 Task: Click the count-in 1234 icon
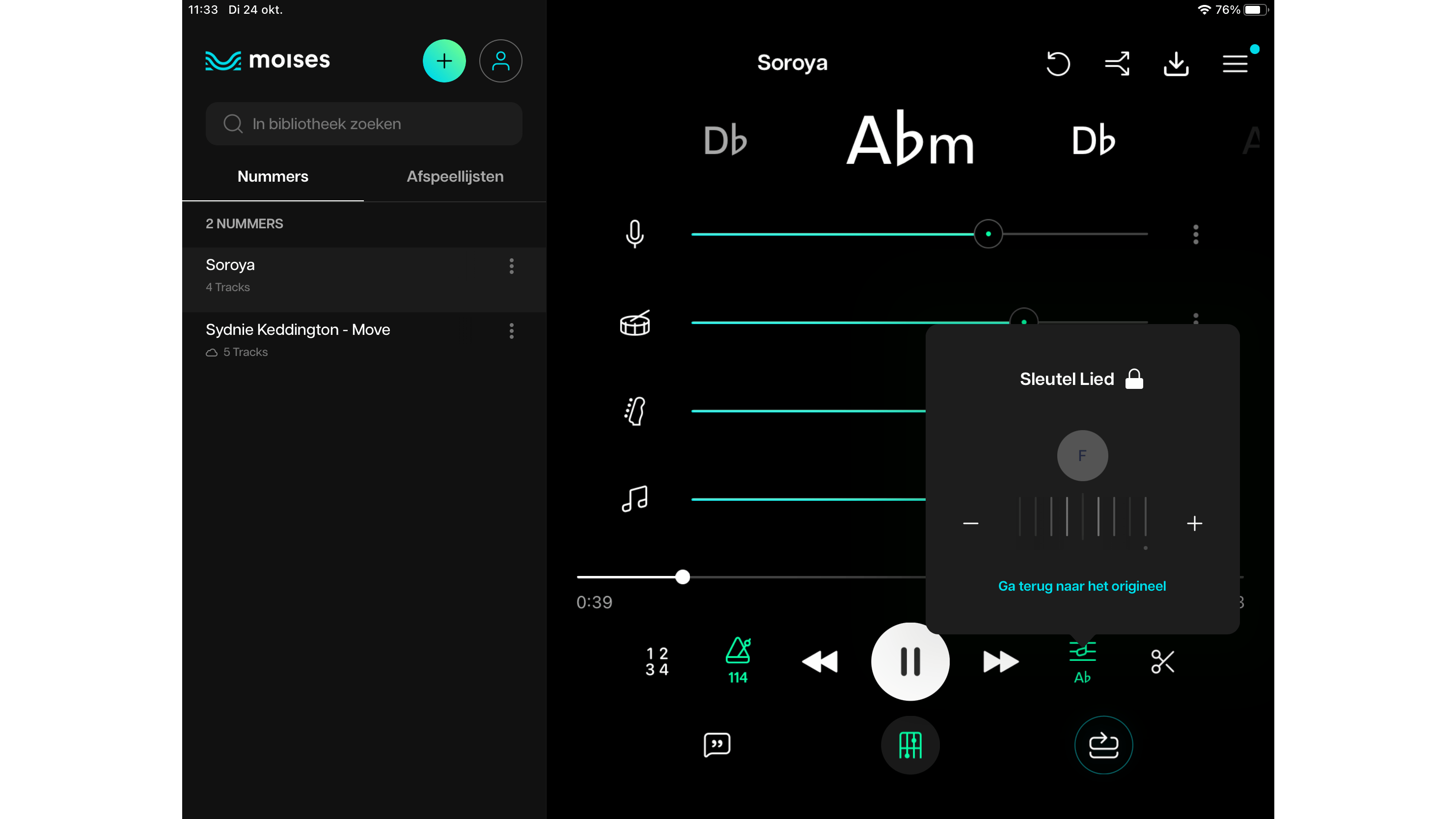point(657,661)
